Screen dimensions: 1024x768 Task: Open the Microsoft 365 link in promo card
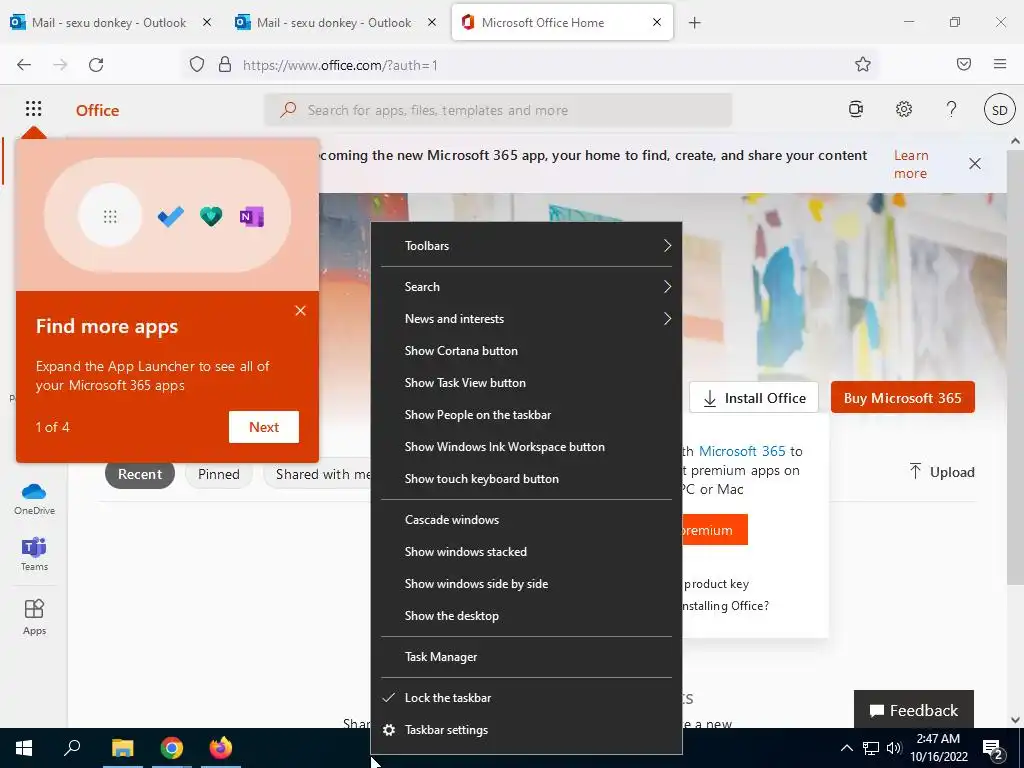742,451
